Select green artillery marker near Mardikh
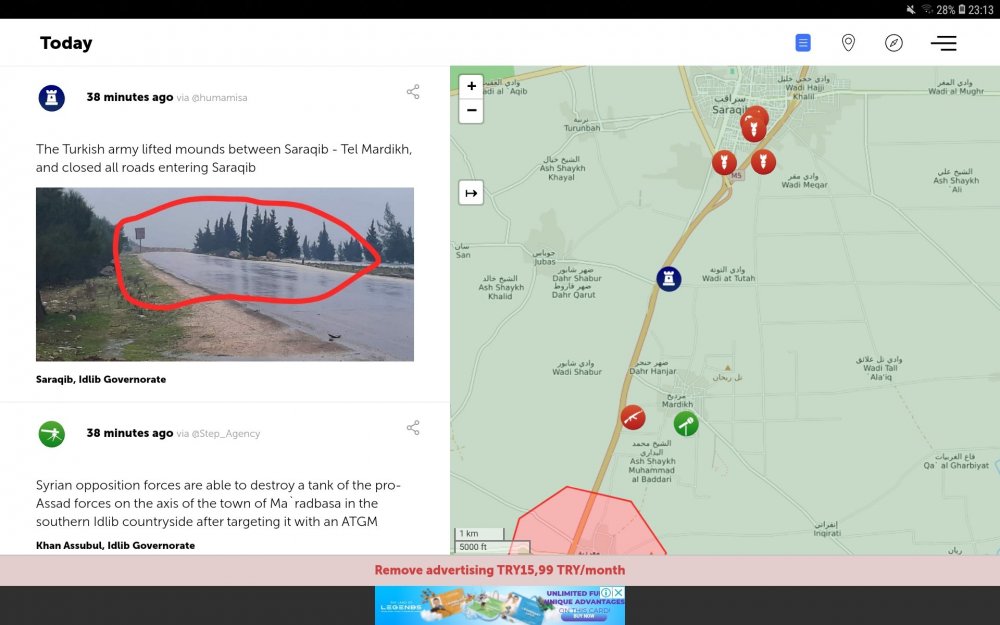 point(685,423)
